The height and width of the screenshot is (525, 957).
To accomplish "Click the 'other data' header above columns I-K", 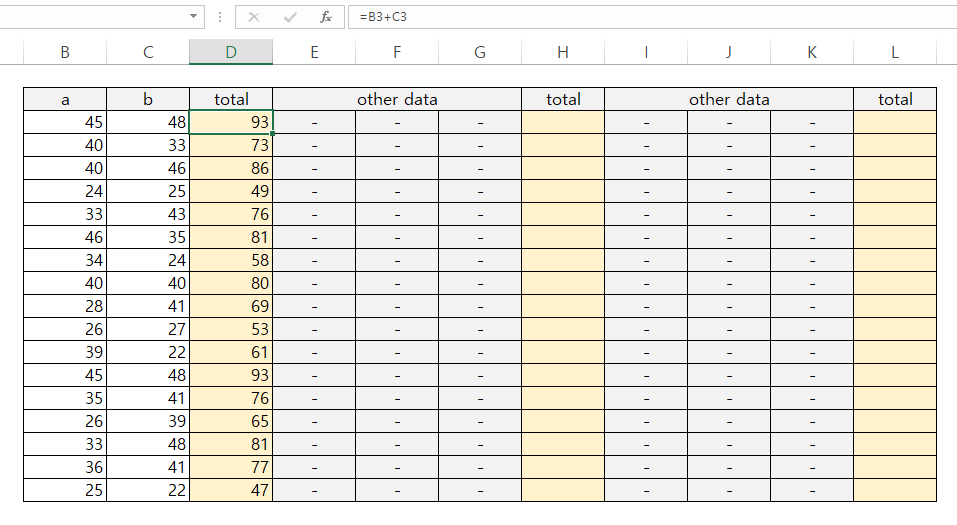I will click(729, 100).
